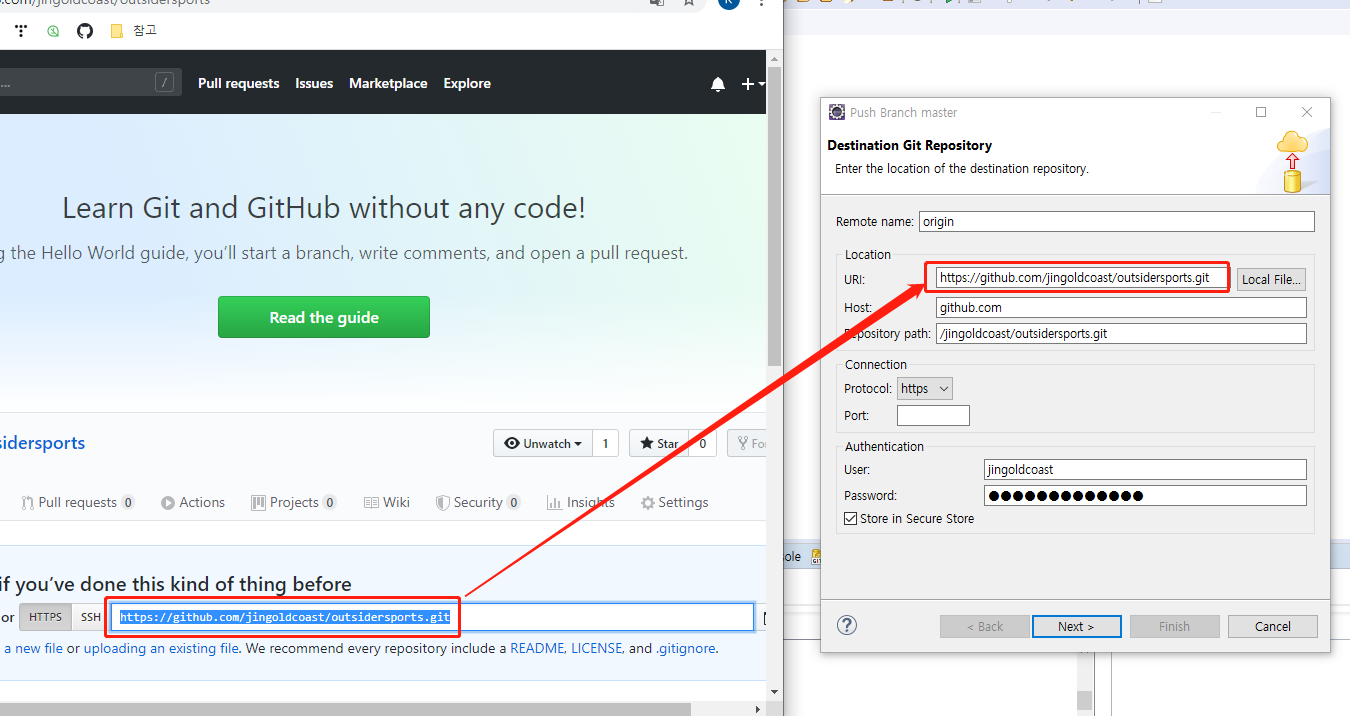
Task: Open the LICENSE link
Action: [x=597, y=648]
